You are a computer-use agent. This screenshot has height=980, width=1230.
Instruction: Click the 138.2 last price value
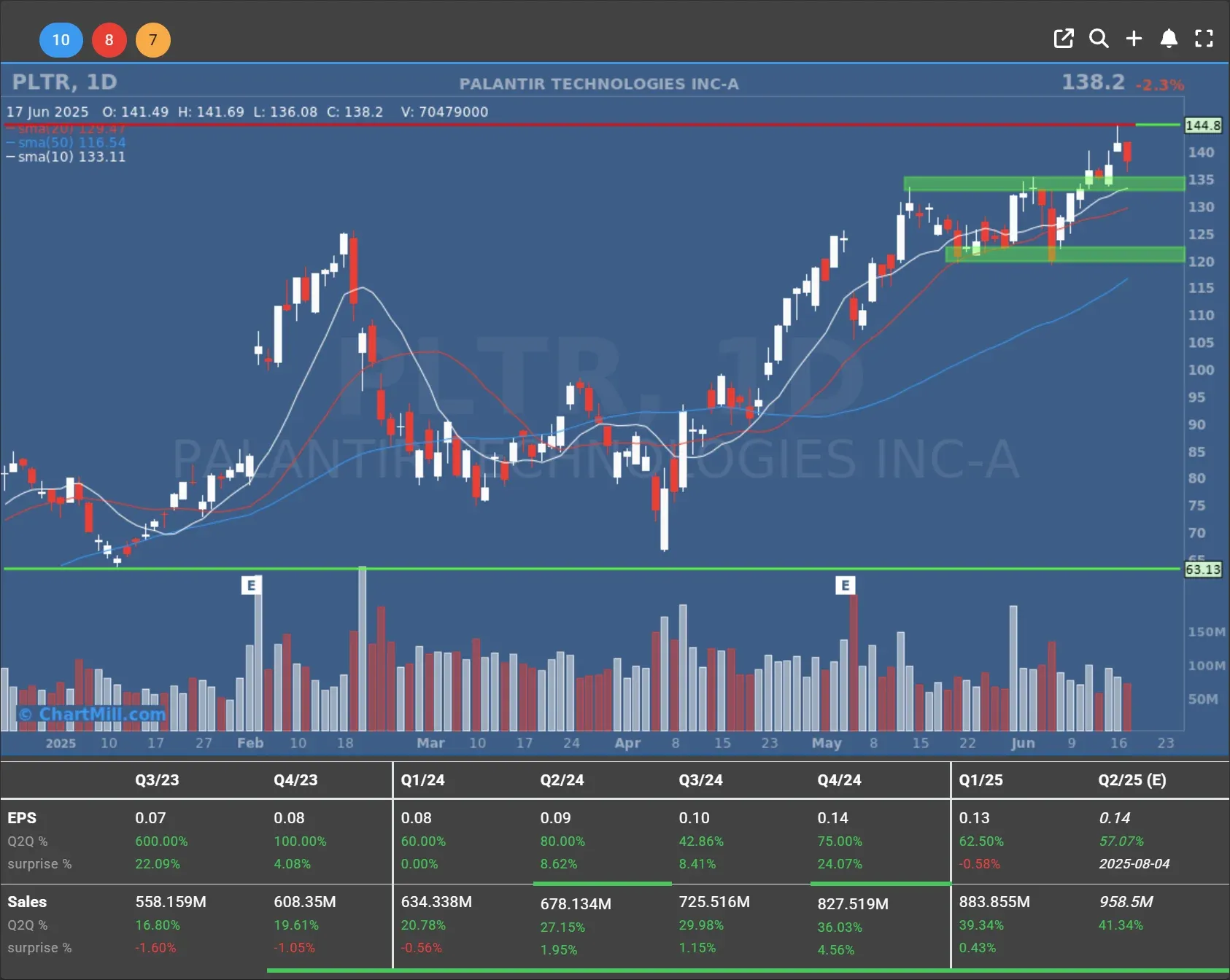point(1093,82)
